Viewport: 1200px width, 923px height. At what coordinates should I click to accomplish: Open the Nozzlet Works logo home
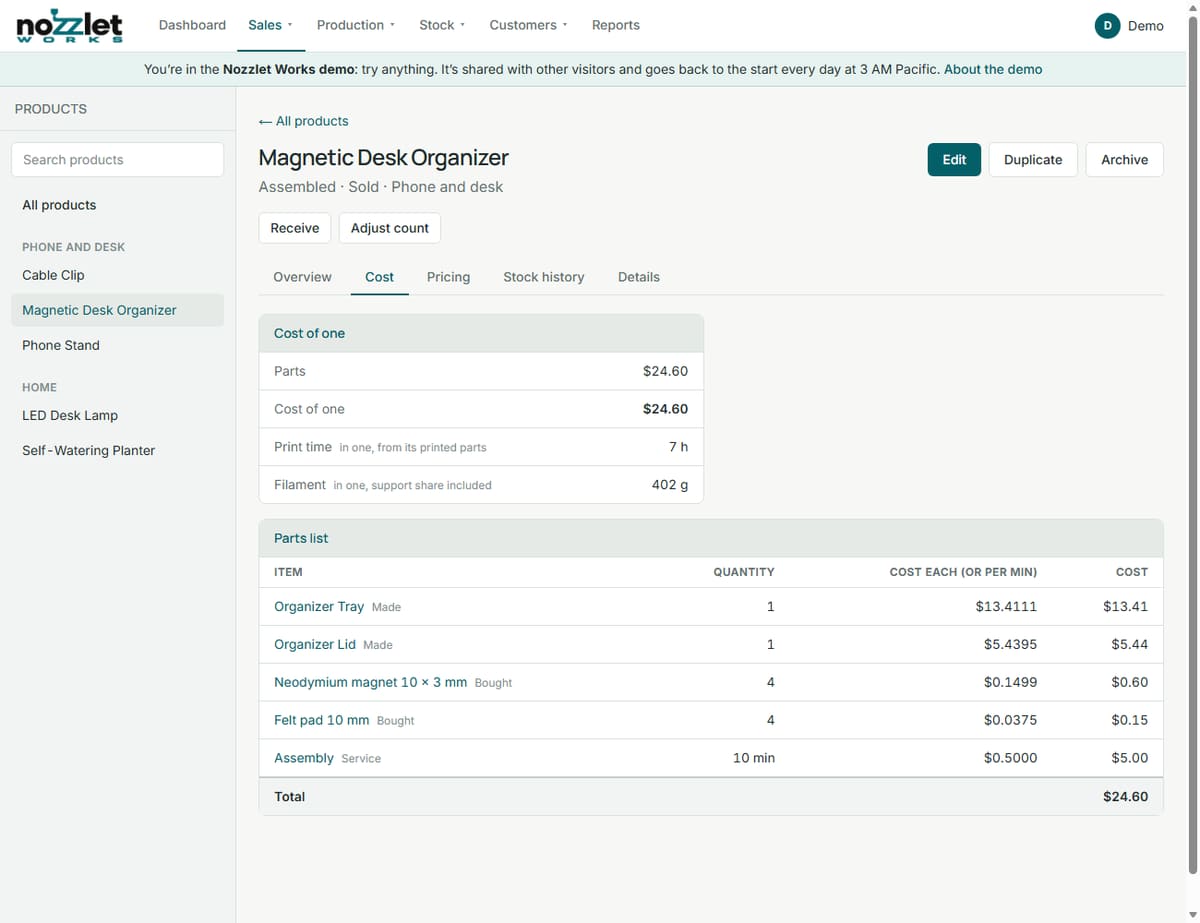click(x=70, y=26)
